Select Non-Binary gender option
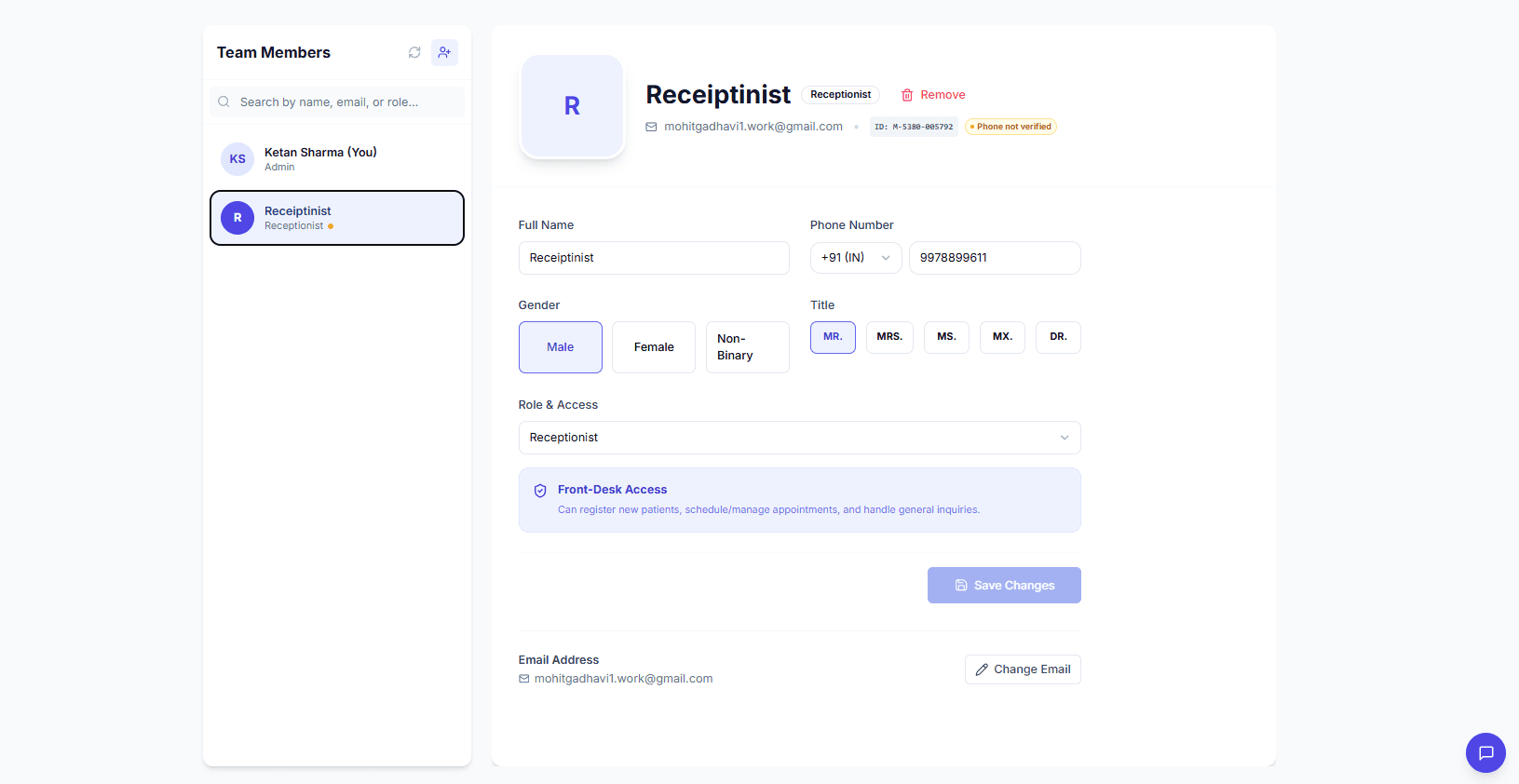This screenshot has height=784, width=1519. pos(748,347)
